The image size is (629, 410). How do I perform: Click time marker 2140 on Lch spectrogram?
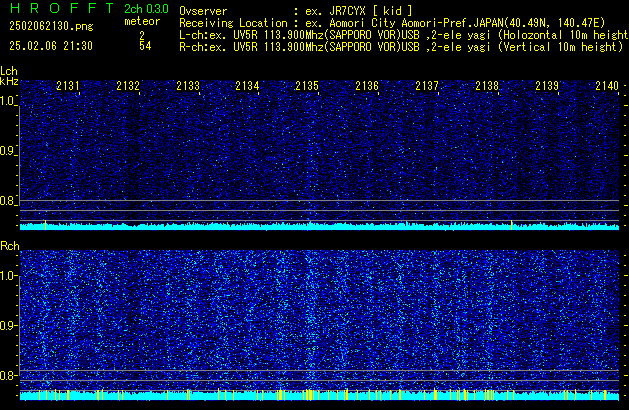pyautogui.click(x=607, y=86)
